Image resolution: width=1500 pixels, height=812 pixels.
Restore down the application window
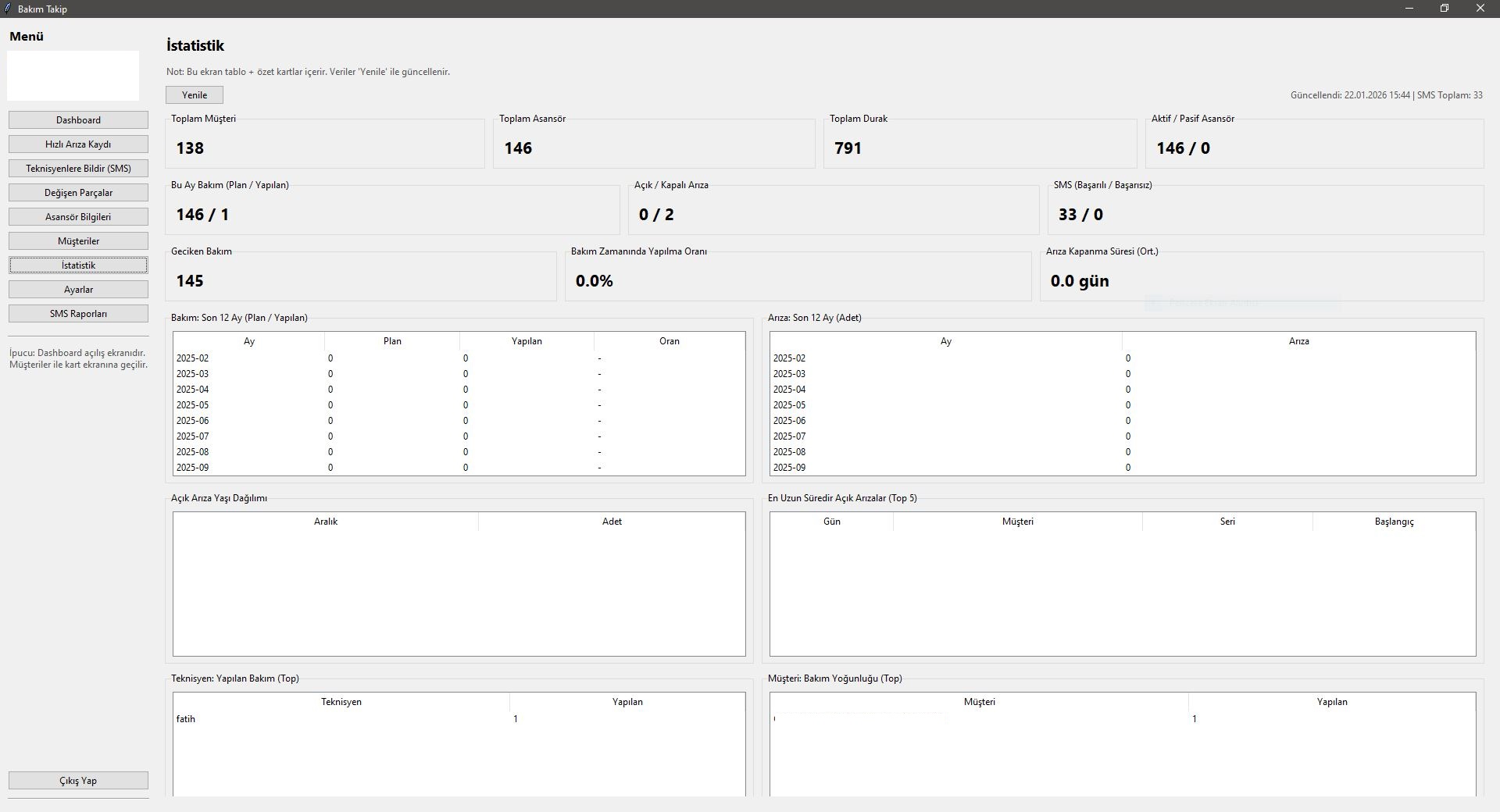point(1445,9)
